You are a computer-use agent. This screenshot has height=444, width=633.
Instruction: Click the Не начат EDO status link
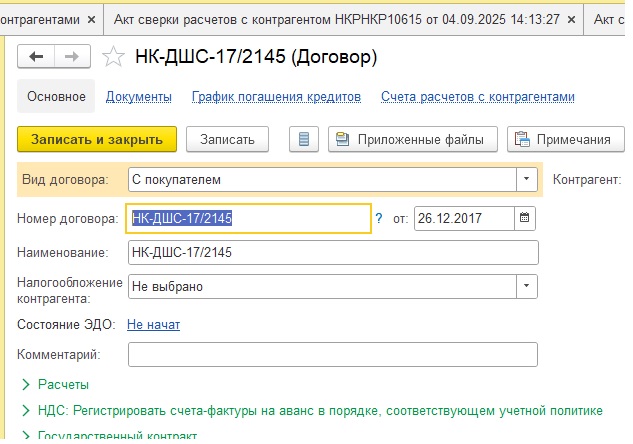(153, 325)
